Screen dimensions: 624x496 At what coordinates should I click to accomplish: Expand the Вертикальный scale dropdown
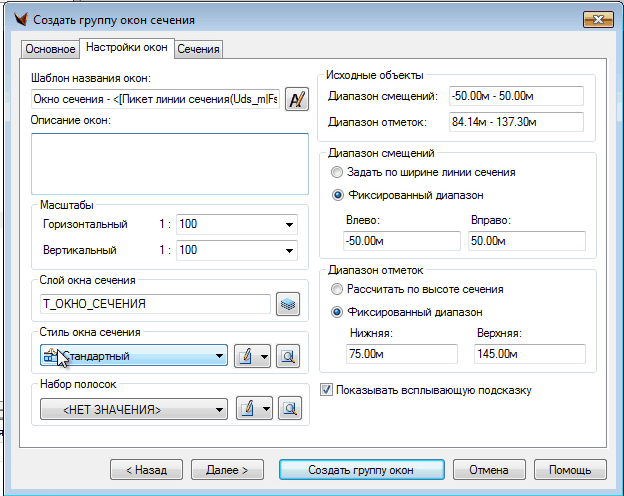[x=289, y=250]
